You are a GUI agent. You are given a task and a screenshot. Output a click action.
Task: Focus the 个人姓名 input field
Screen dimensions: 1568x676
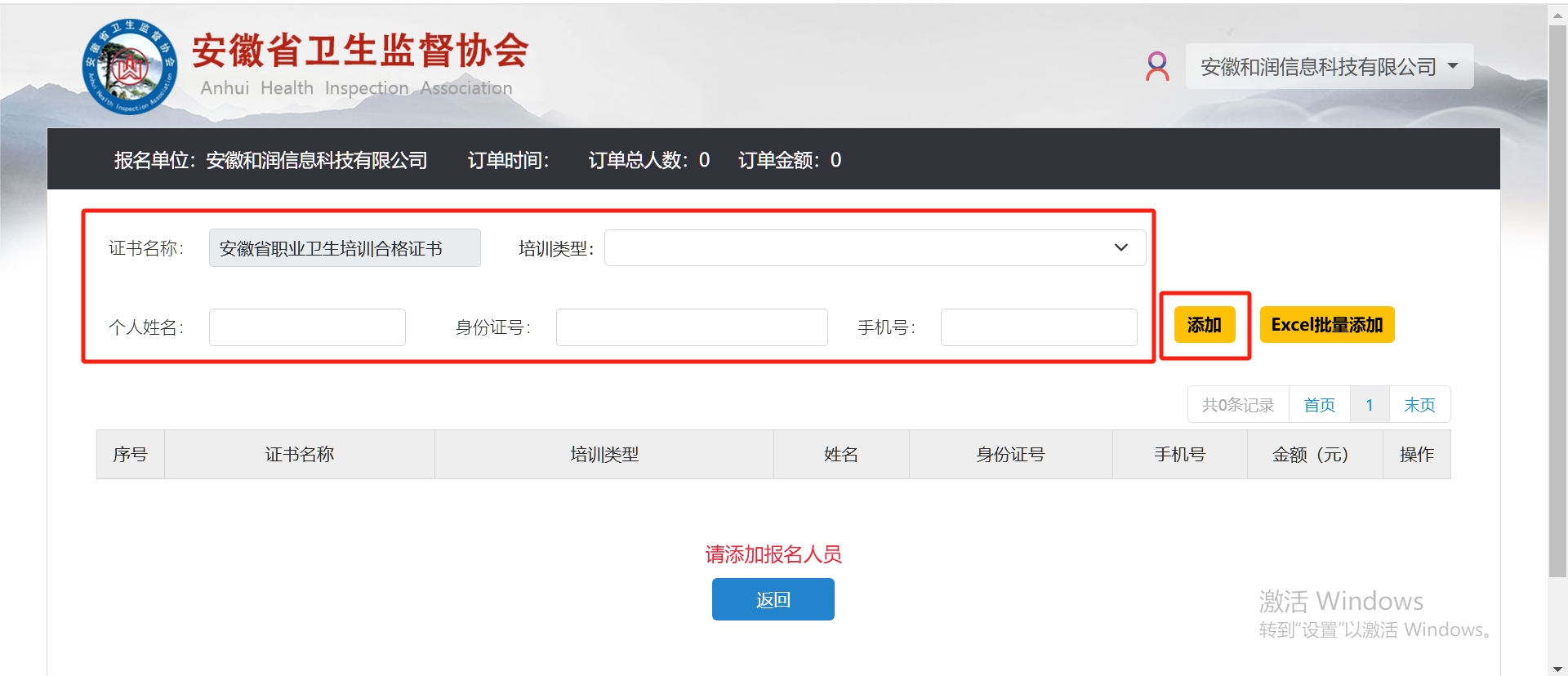(x=307, y=327)
